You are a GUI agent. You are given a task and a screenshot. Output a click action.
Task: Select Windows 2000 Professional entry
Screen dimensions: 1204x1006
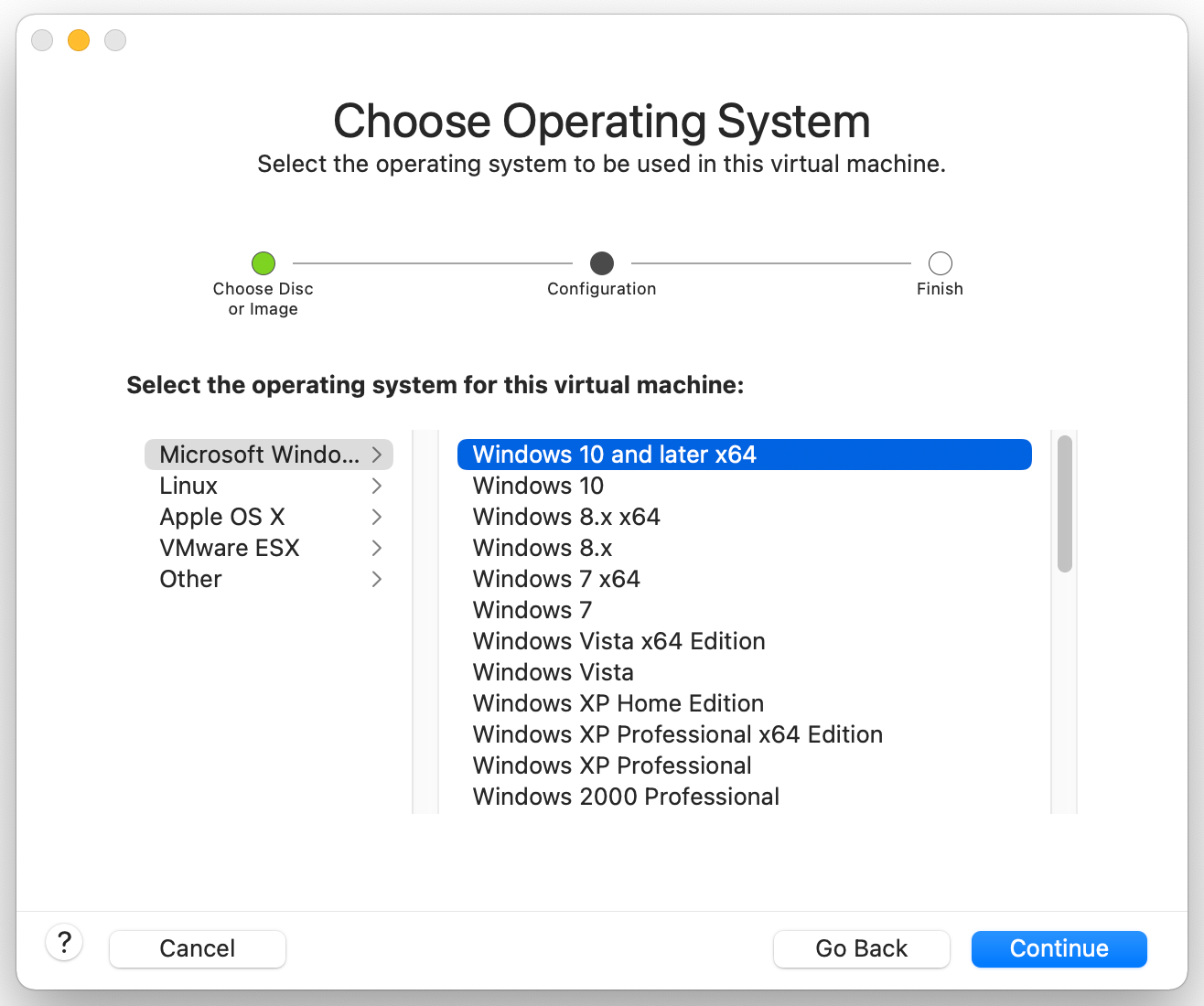click(626, 797)
